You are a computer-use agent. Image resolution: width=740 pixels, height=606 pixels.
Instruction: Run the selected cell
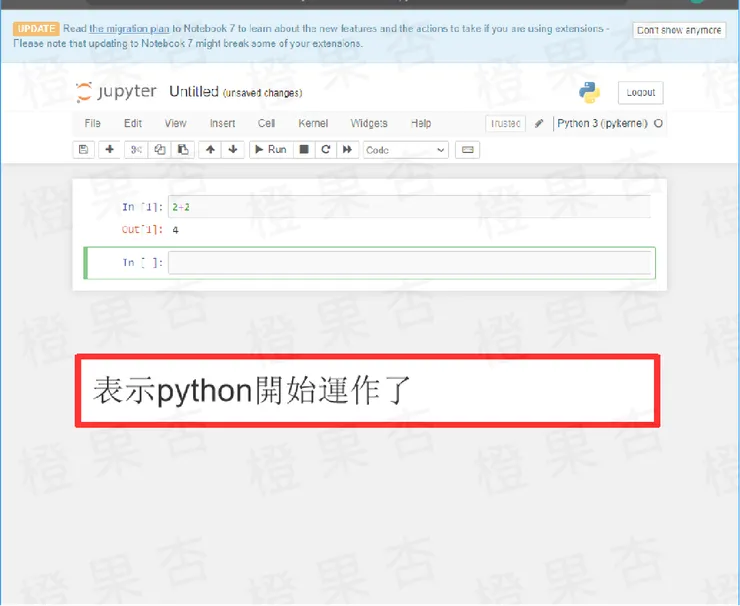[x=271, y=150]
